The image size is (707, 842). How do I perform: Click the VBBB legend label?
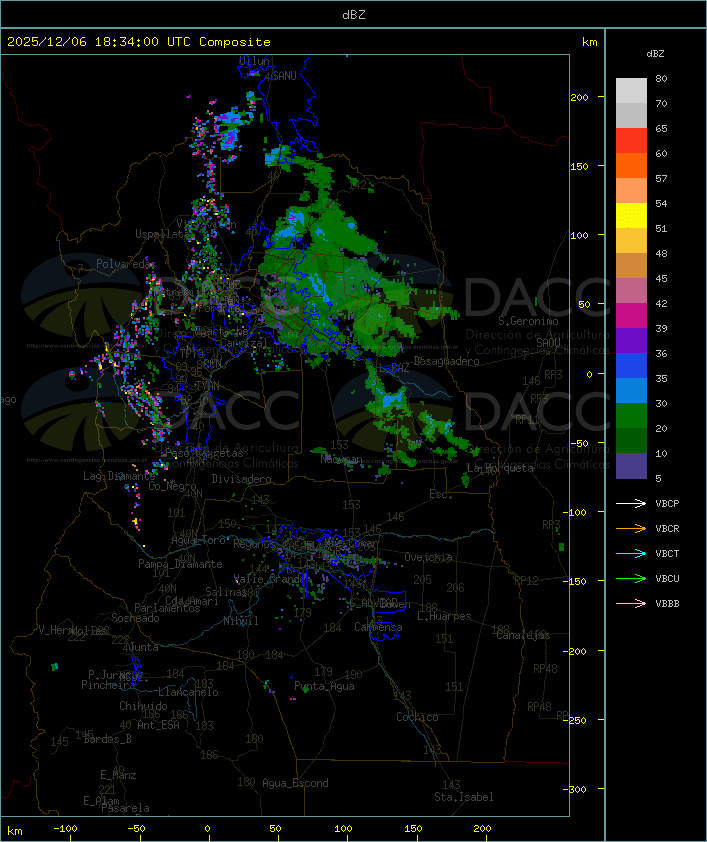pos(667,604)
